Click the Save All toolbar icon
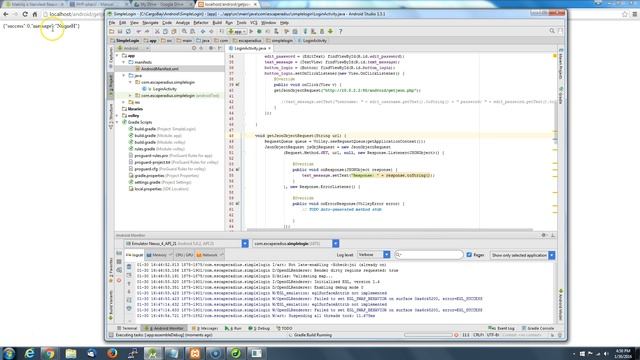The image size is (640, 360). click(120, 31)
